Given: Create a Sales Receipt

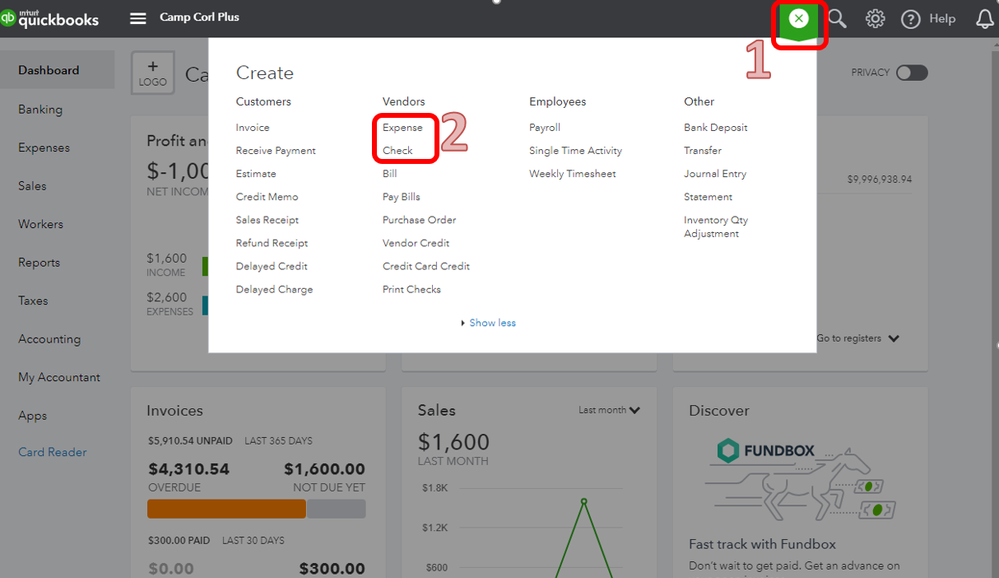Looking at the screenshot, I should click(x=267, y=220).
